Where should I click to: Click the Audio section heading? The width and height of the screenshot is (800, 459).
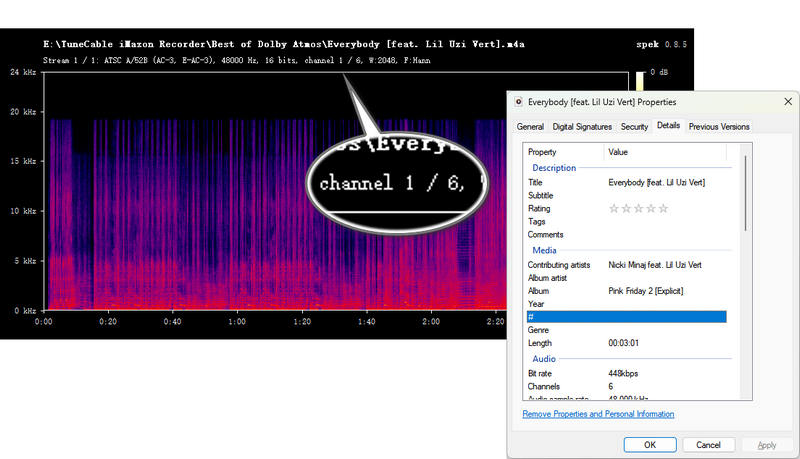pyautogui.click(x=544, y=359)
